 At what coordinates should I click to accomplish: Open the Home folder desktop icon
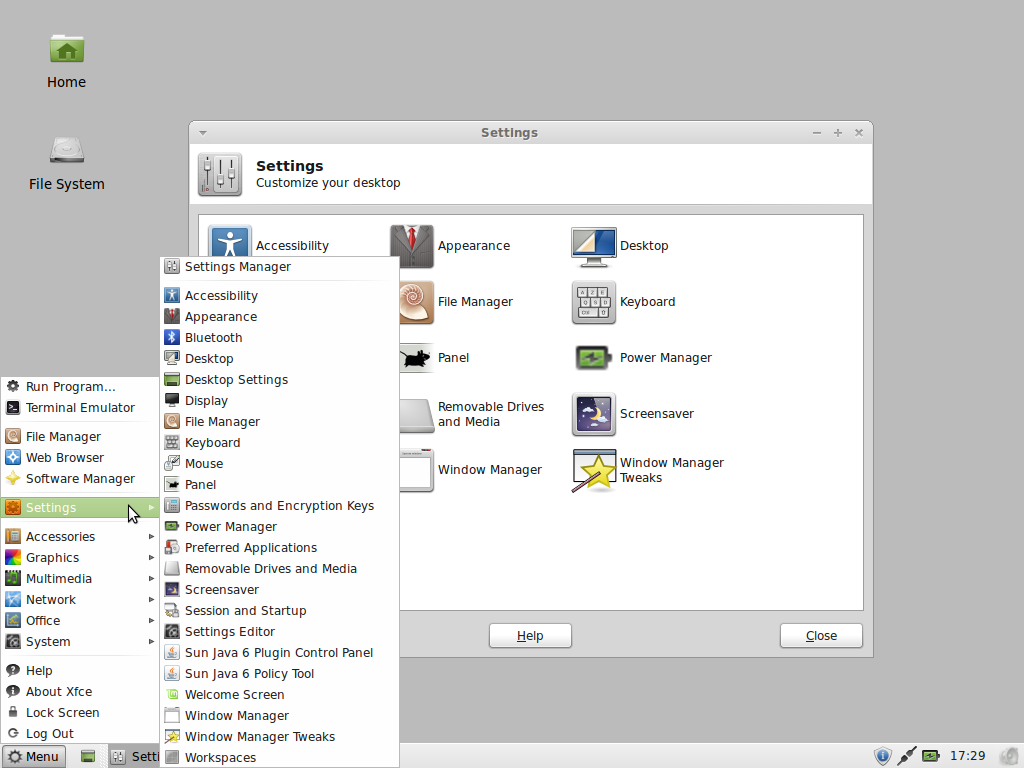coord(67,50)
